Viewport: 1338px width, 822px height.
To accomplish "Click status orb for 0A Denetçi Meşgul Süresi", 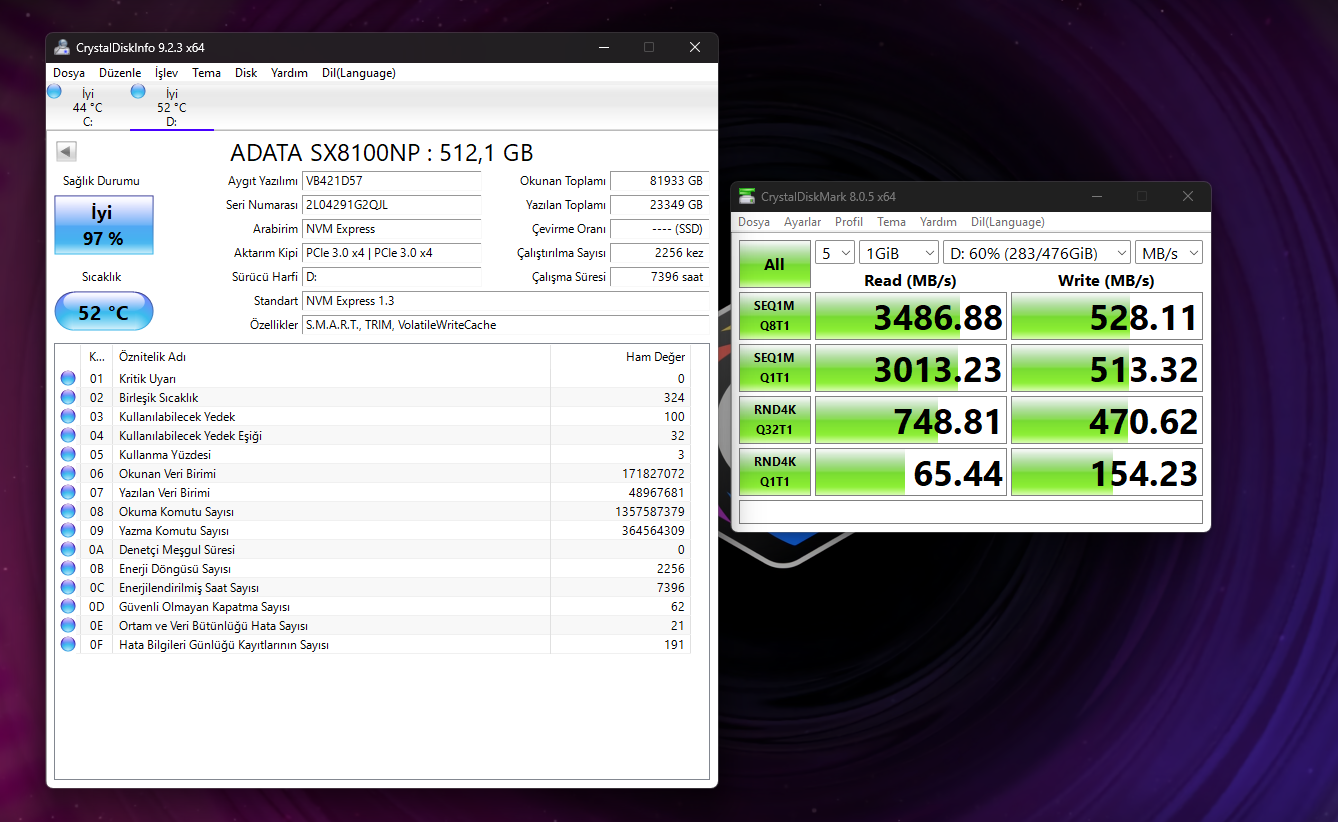I will coord(68,550).
